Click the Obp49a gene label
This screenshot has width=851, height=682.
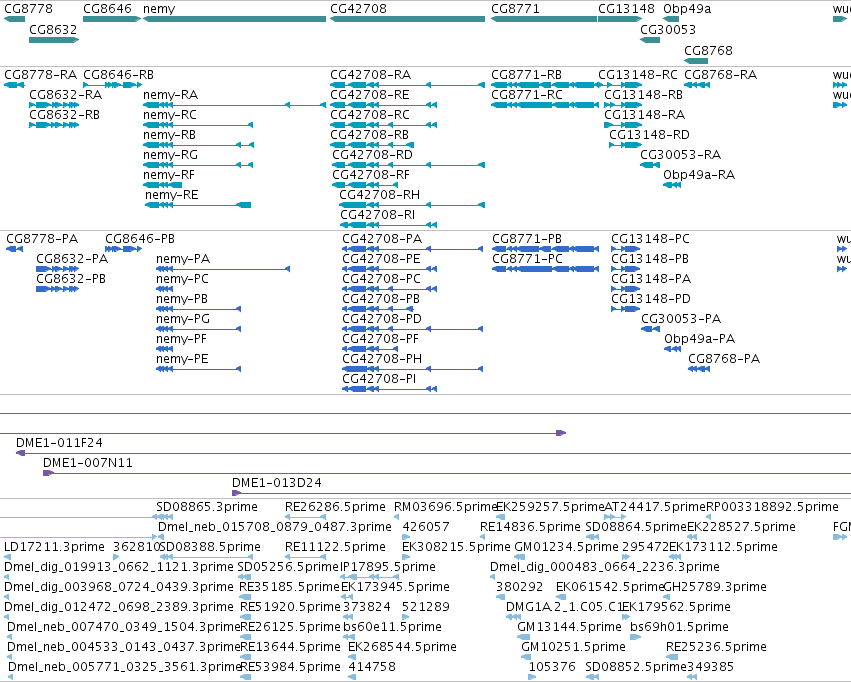[x=687, y=9]
